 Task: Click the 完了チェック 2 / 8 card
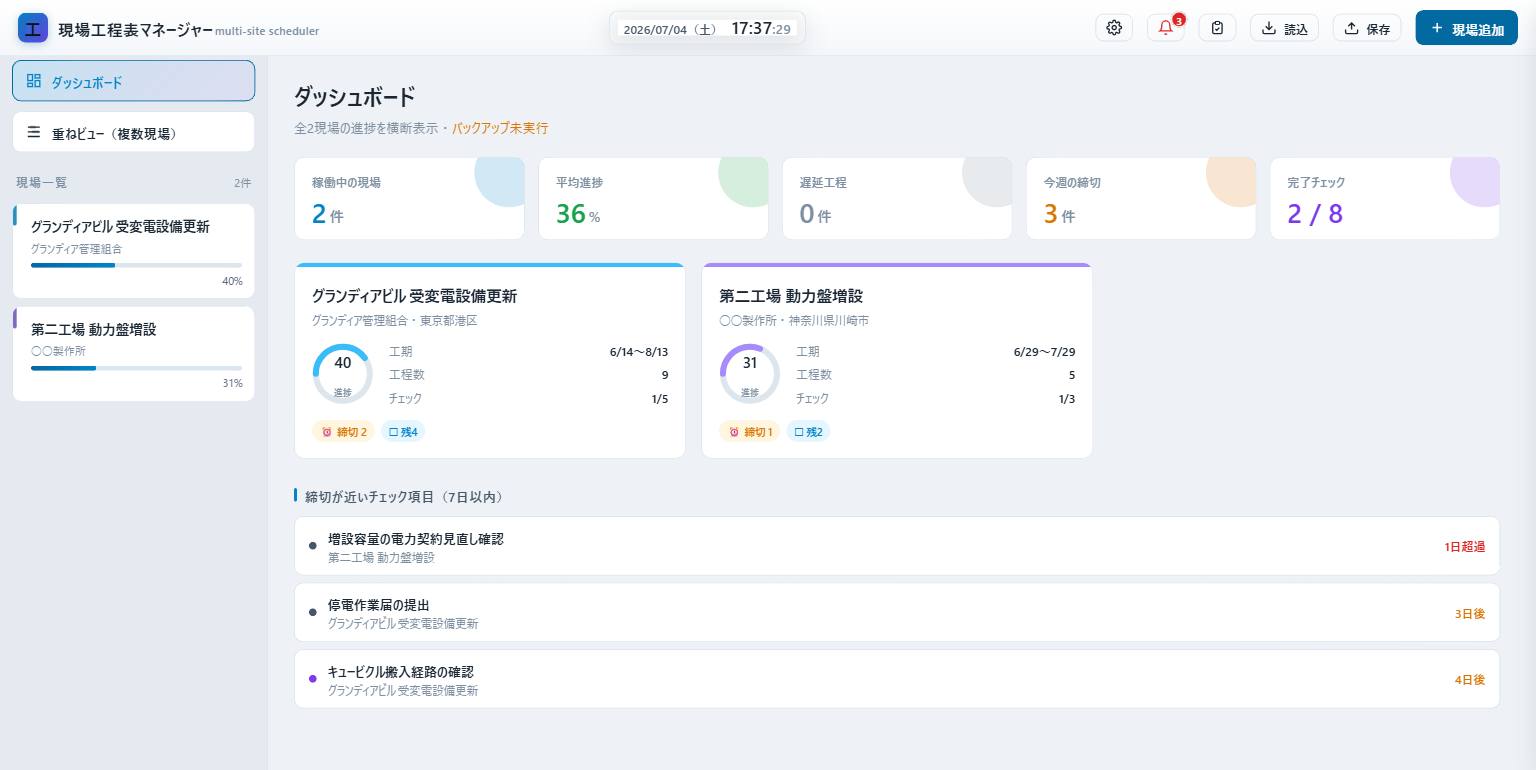1385,198
